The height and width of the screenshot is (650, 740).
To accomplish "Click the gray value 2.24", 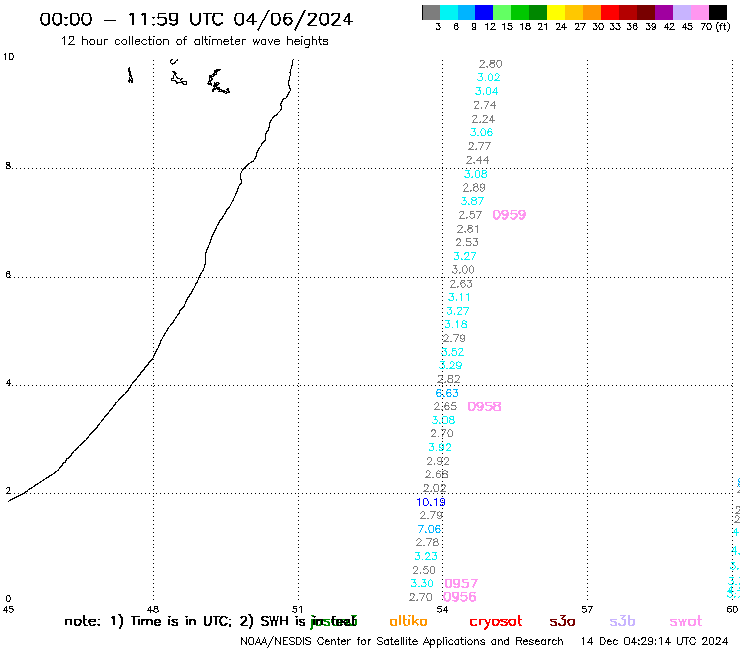I will tap(483, 119).
